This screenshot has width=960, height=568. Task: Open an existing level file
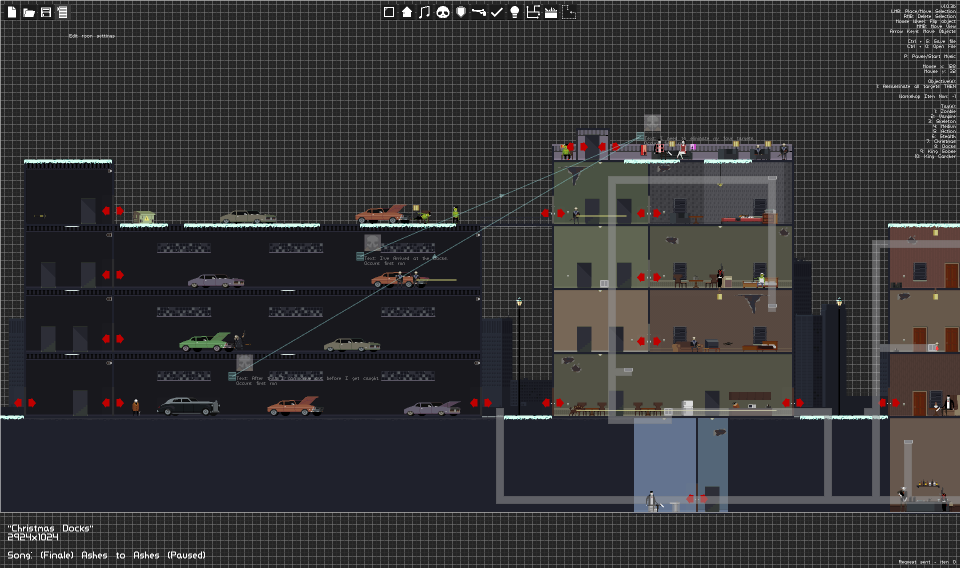pyautogui.click(x=29, y=12)
